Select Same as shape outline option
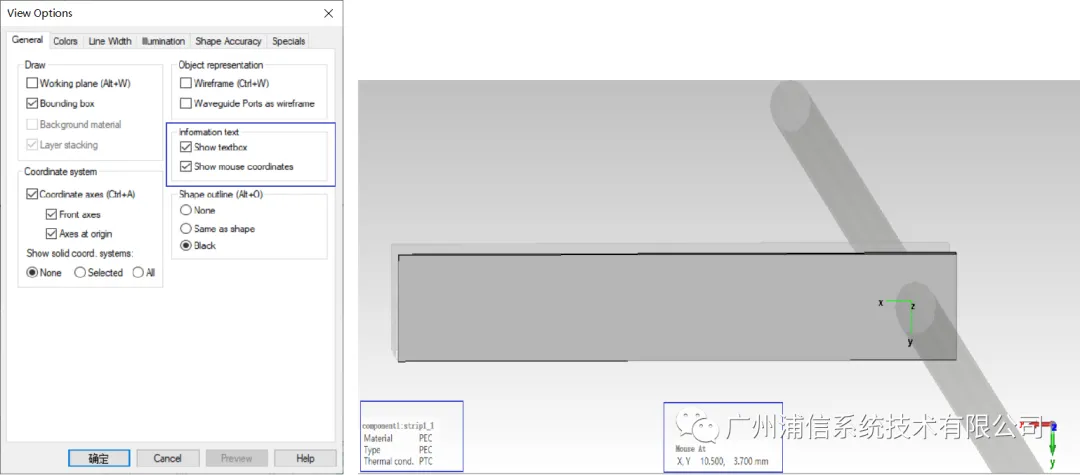The height and width of the screenshot is (475, 1080). point(185,229)
